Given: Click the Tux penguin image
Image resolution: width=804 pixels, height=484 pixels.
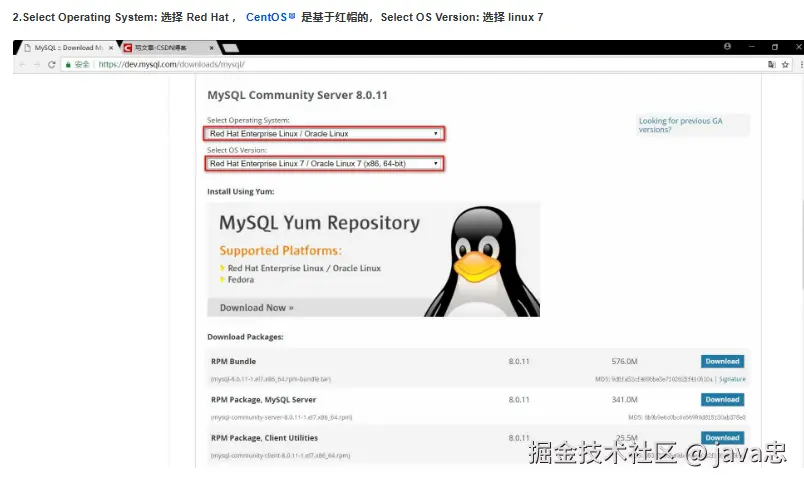Looking at the screenshot, I should coord(484,261).
